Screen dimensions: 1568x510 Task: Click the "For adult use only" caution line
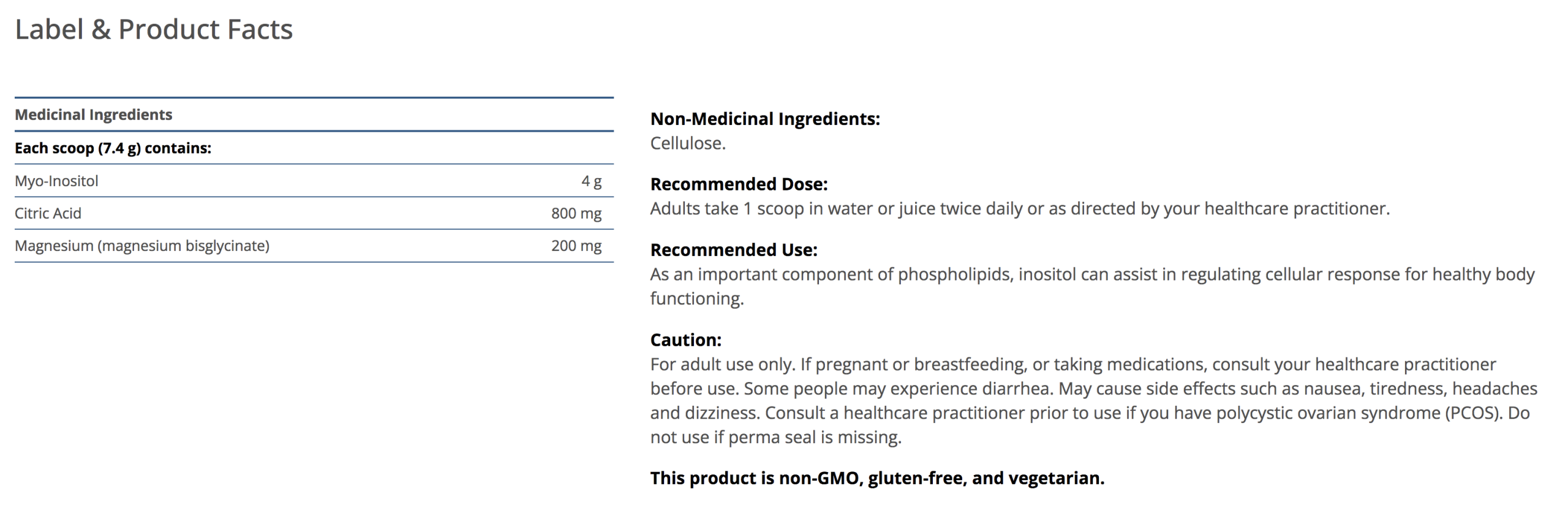(x=723, y=364)
